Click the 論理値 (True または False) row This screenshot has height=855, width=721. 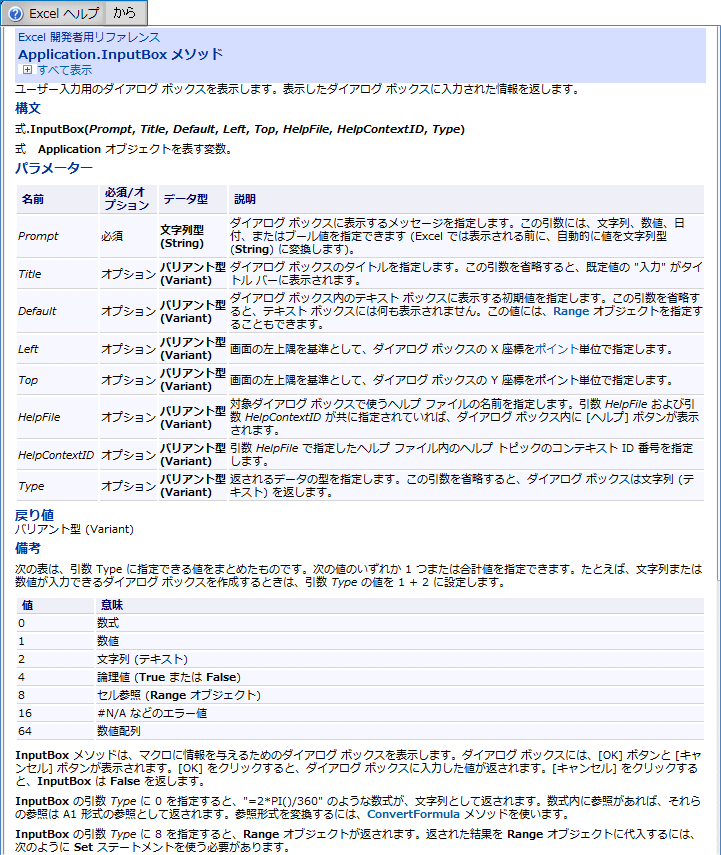click(360, 677)
